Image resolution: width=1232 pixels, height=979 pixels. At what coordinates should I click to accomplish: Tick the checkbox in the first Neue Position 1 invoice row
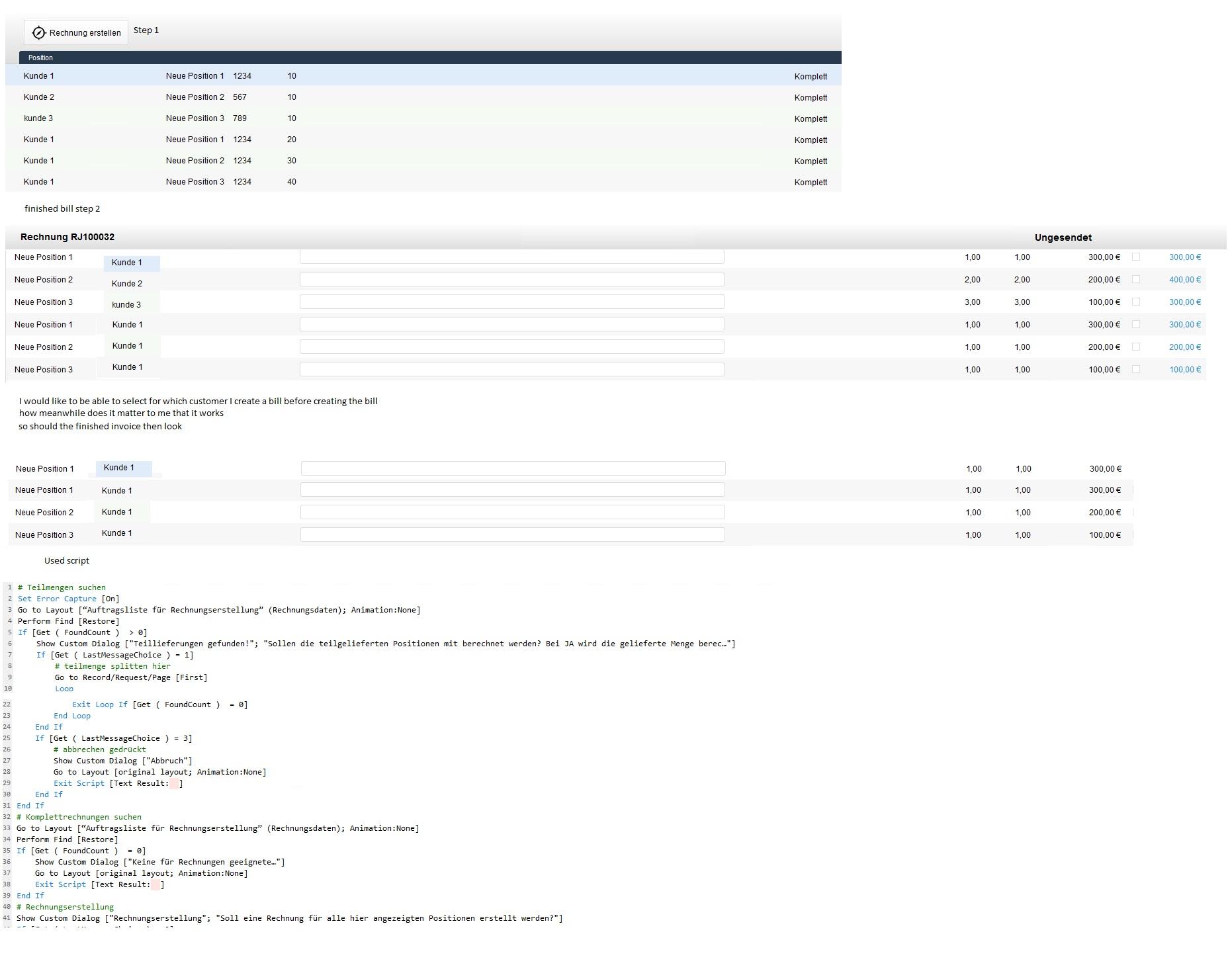1136,257
